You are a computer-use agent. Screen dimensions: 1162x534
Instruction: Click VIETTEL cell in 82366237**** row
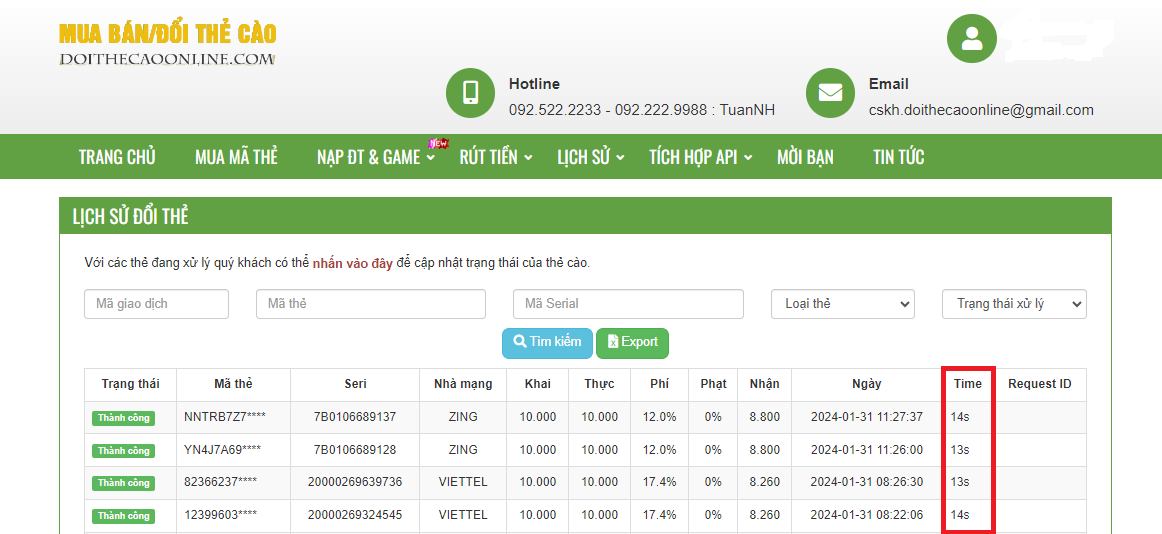point(463,482)
